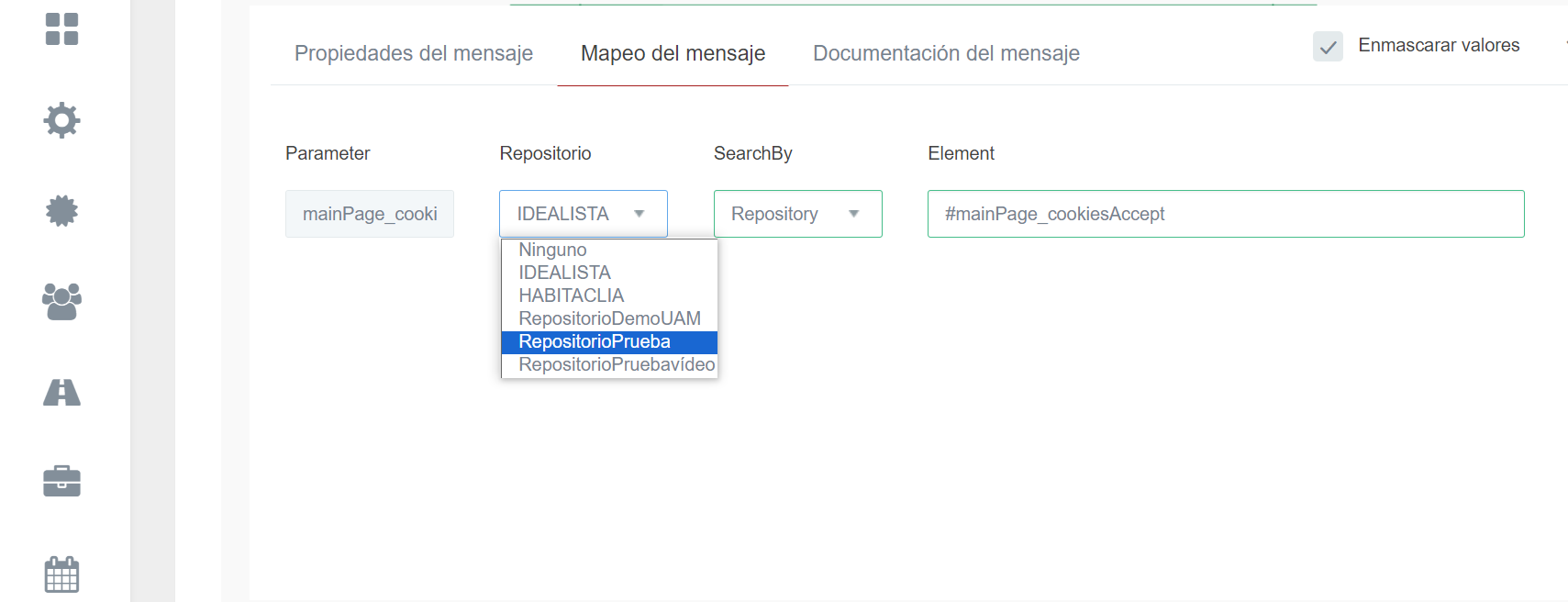The width and height of the screenshot is (1568, 602).
Task: Click the Mapeo del mensaje tab
Action: coord(673,53)
